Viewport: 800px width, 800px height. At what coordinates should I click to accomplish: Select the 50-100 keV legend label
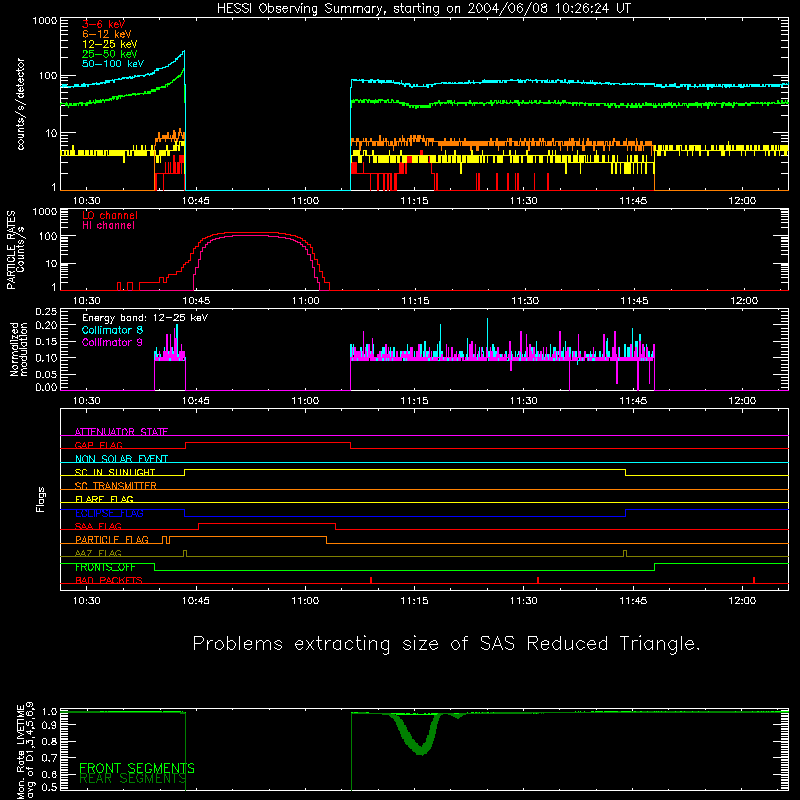click(x=112, y=64)
